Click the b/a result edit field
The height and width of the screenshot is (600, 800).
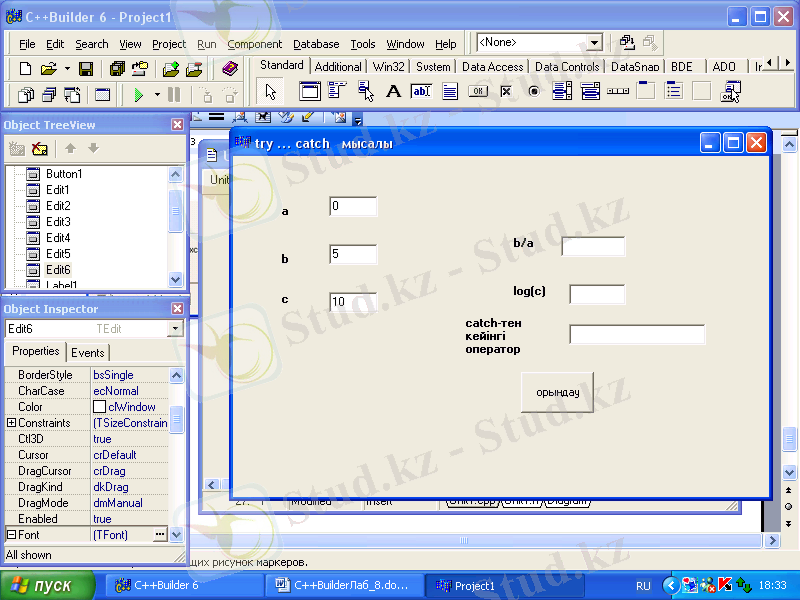(593, 246)
